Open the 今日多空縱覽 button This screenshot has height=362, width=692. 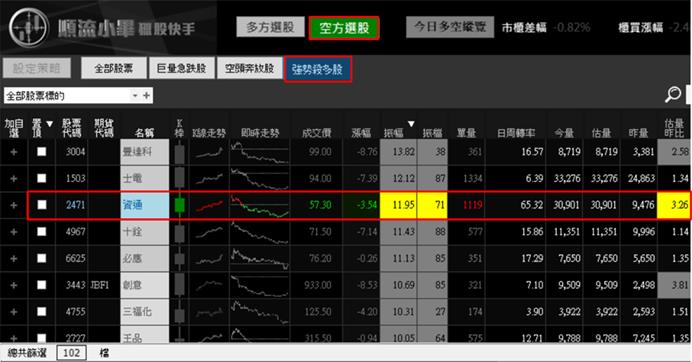(x=450, y=27)
